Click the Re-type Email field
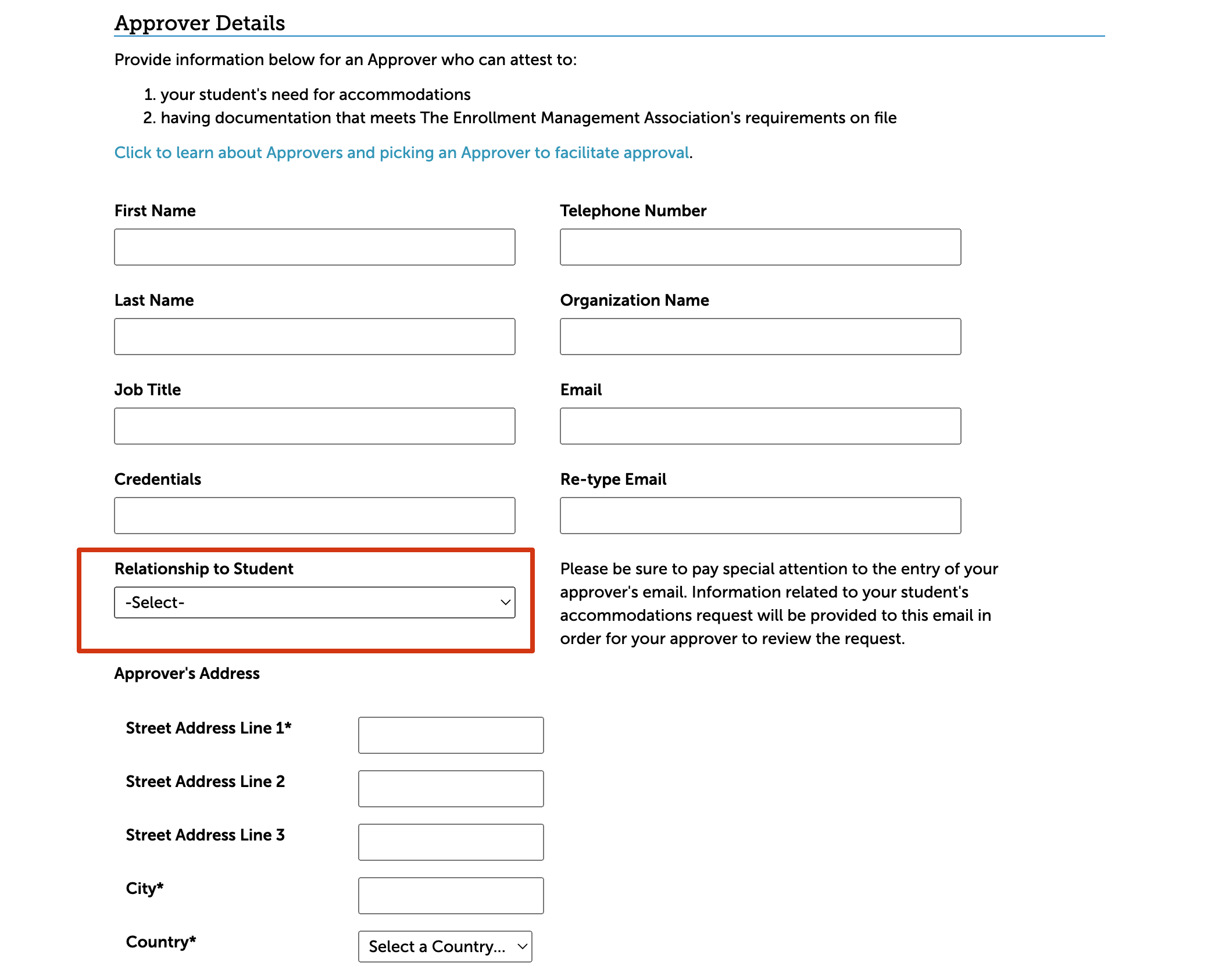The height and width of the screenshot is (980, 1215). pos(760,516)
